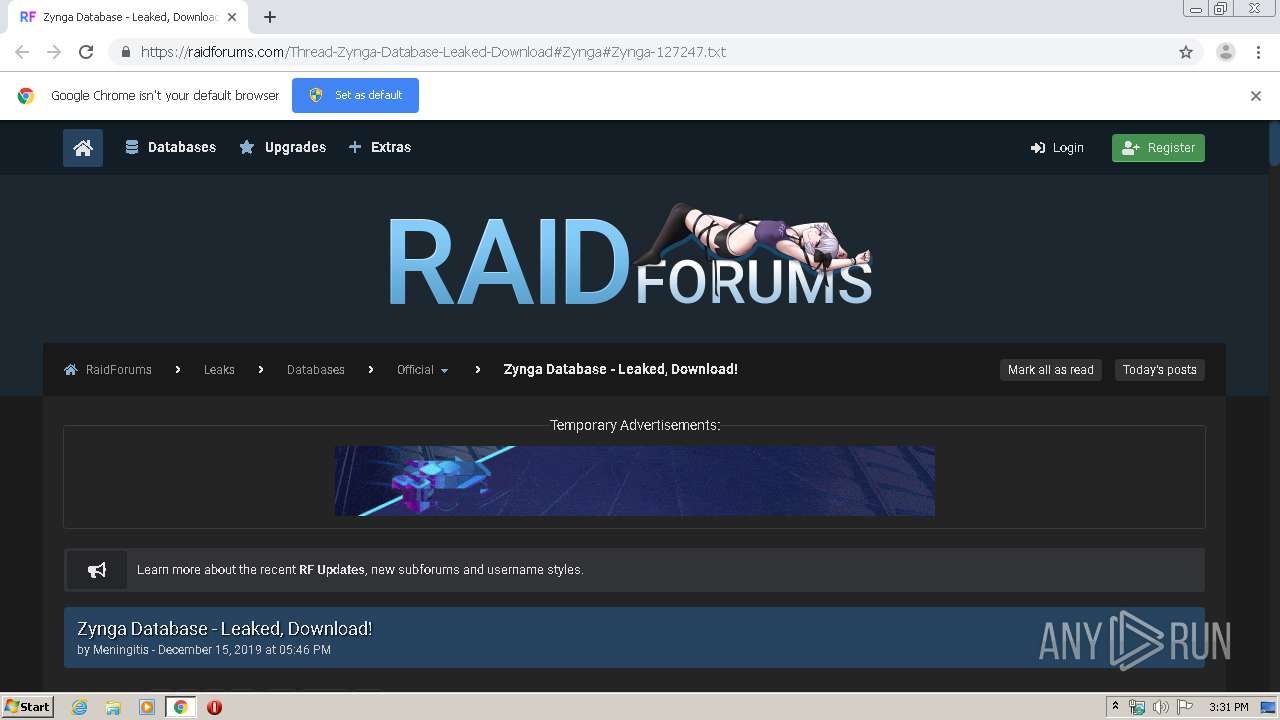Open media player taskbar icon
Screen dimensions: 1280x720
[147, 707]
